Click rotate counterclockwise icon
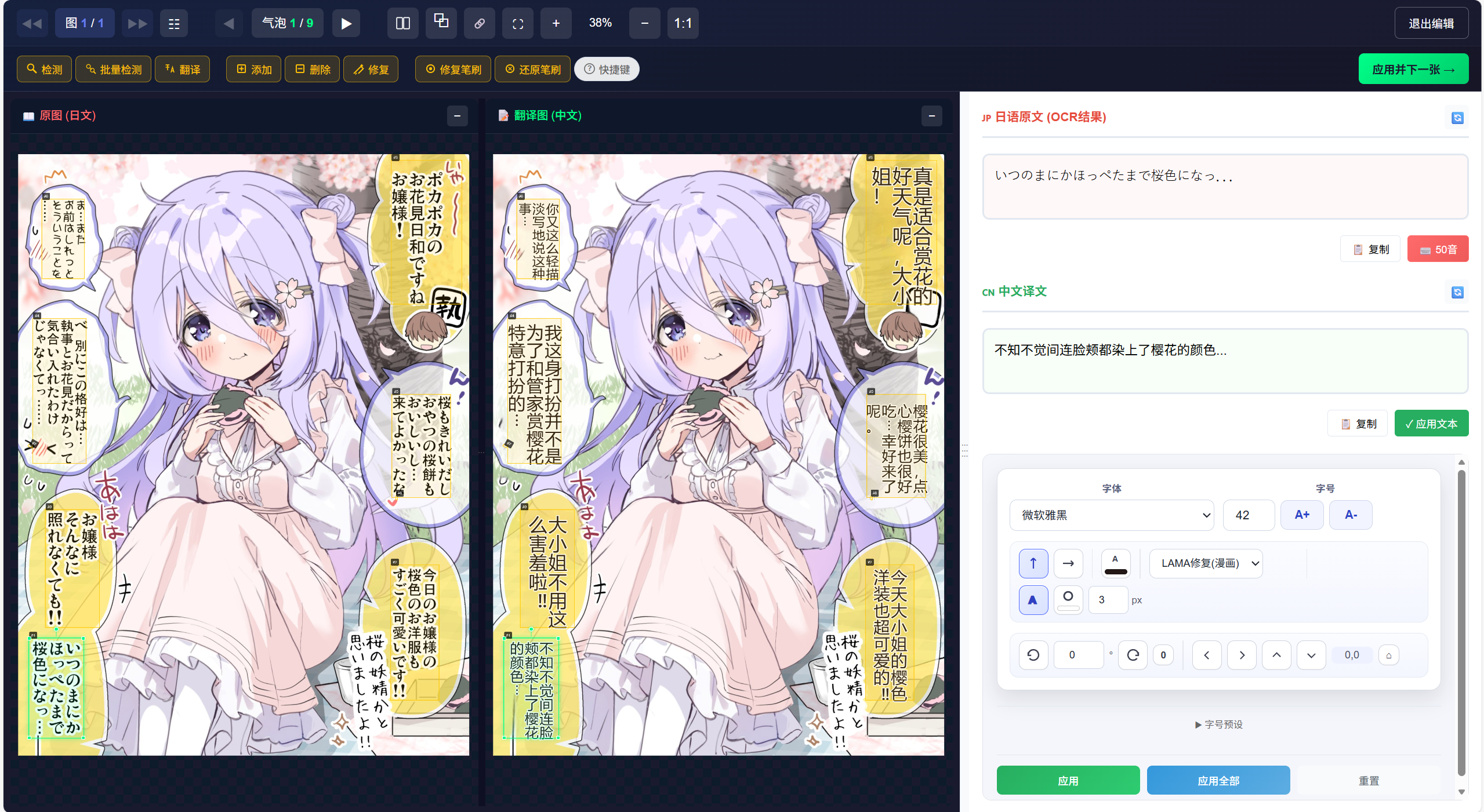This screenshot has width=1484, height=812. pyautogui.click(x=1033, y=655)
